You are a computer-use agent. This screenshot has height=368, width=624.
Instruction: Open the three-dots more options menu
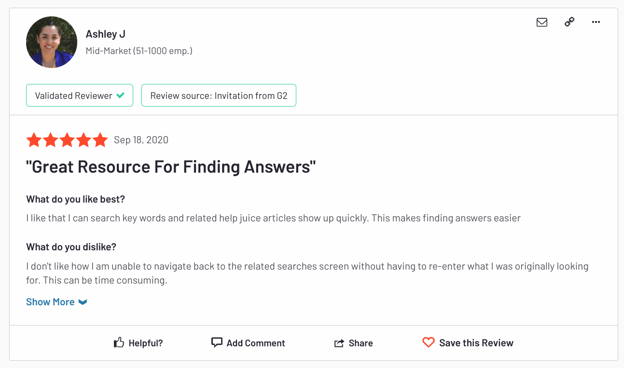point(596,22)
